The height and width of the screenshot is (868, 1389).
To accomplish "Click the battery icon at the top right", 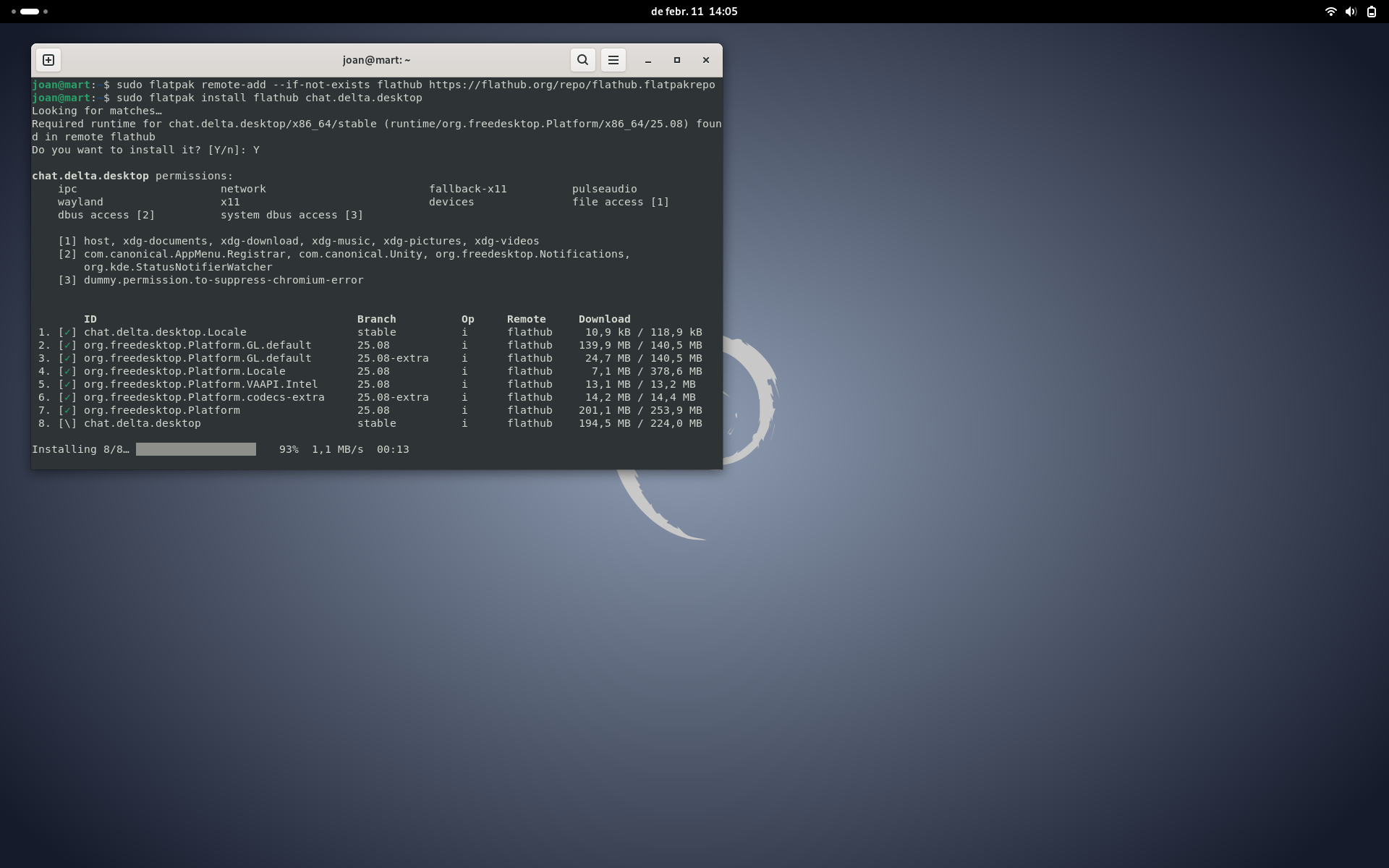I will pos(1371,12).
